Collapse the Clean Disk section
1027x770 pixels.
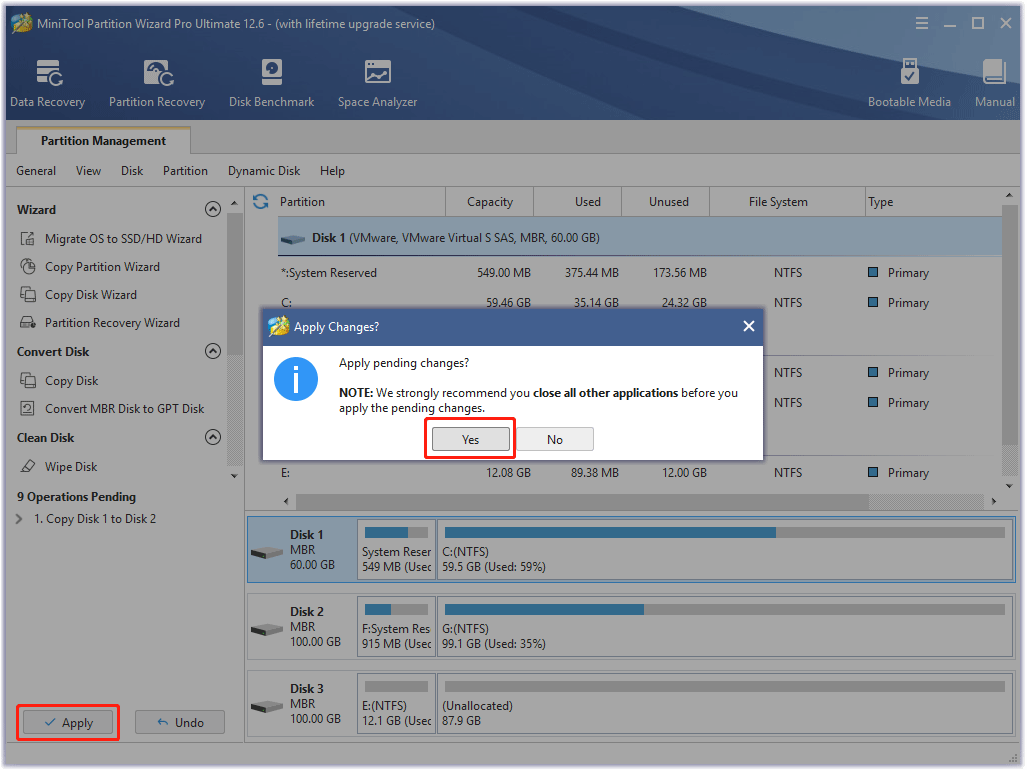pos(213,437)
